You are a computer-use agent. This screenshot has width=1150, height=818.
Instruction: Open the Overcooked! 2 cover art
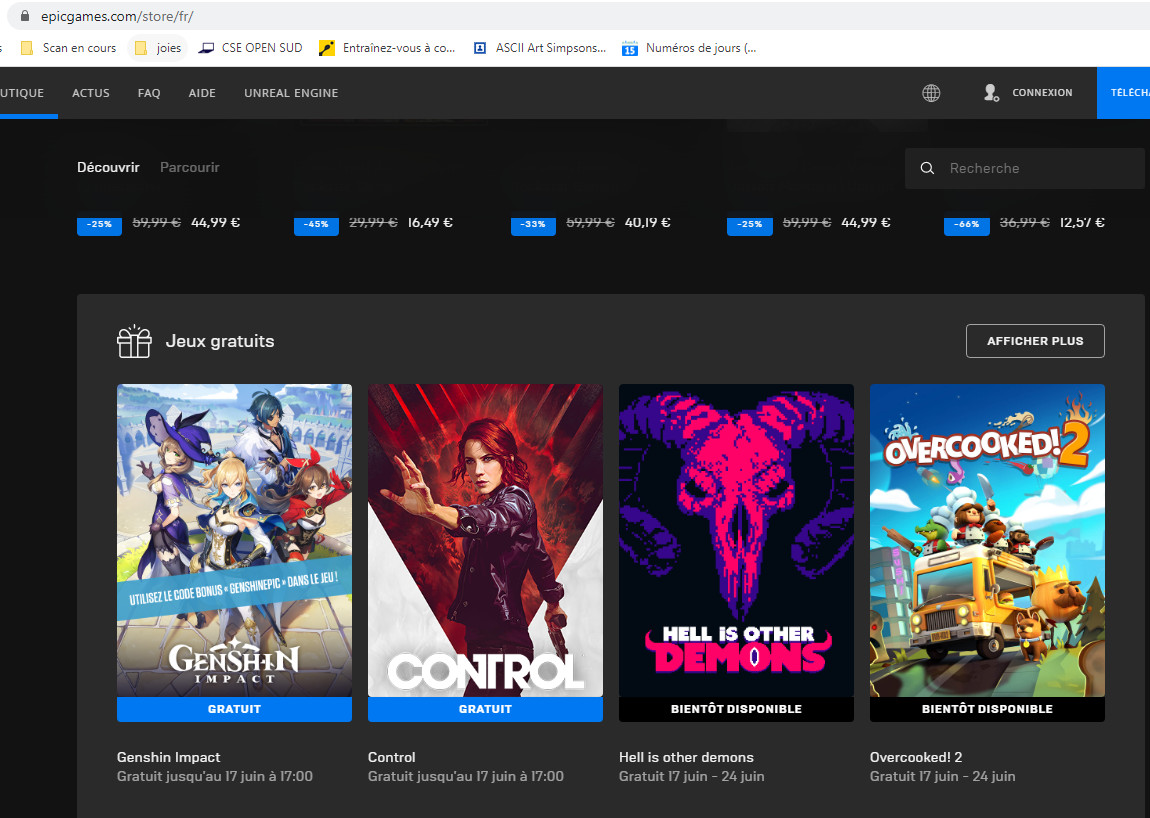(987, 541)
